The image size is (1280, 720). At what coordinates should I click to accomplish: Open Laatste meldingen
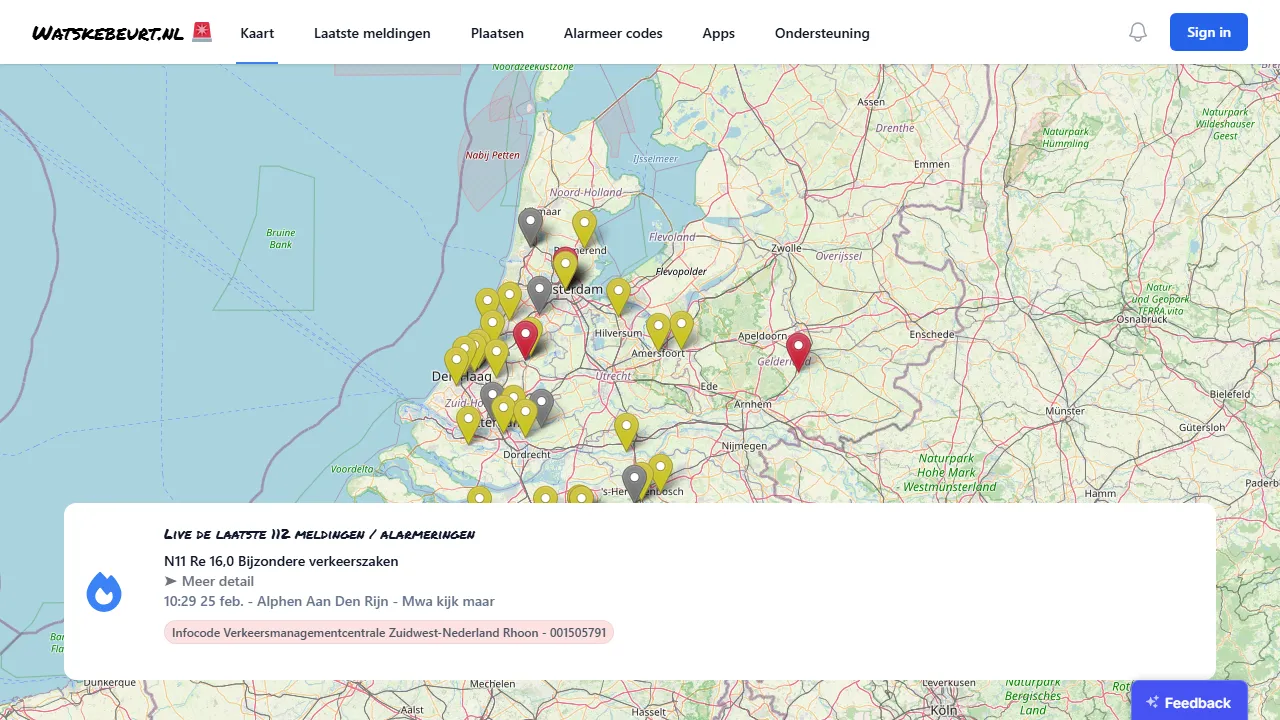(372, 32)
